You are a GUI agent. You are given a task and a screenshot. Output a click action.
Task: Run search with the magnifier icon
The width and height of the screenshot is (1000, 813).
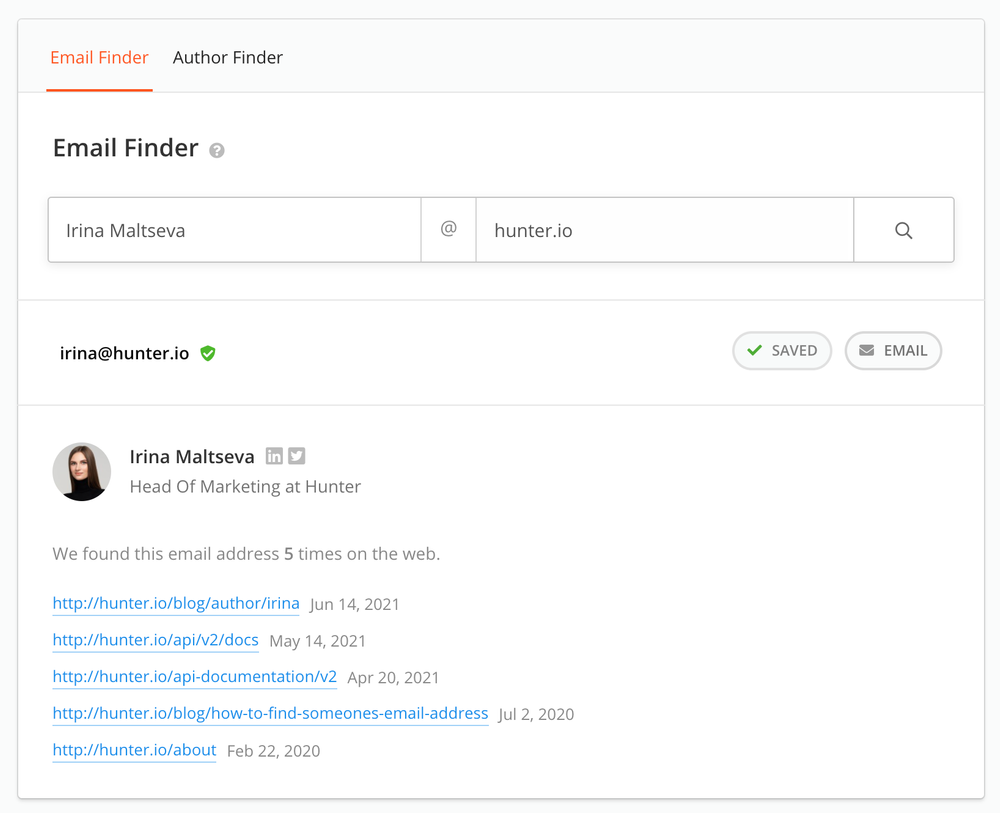click(x=903, y=231)
